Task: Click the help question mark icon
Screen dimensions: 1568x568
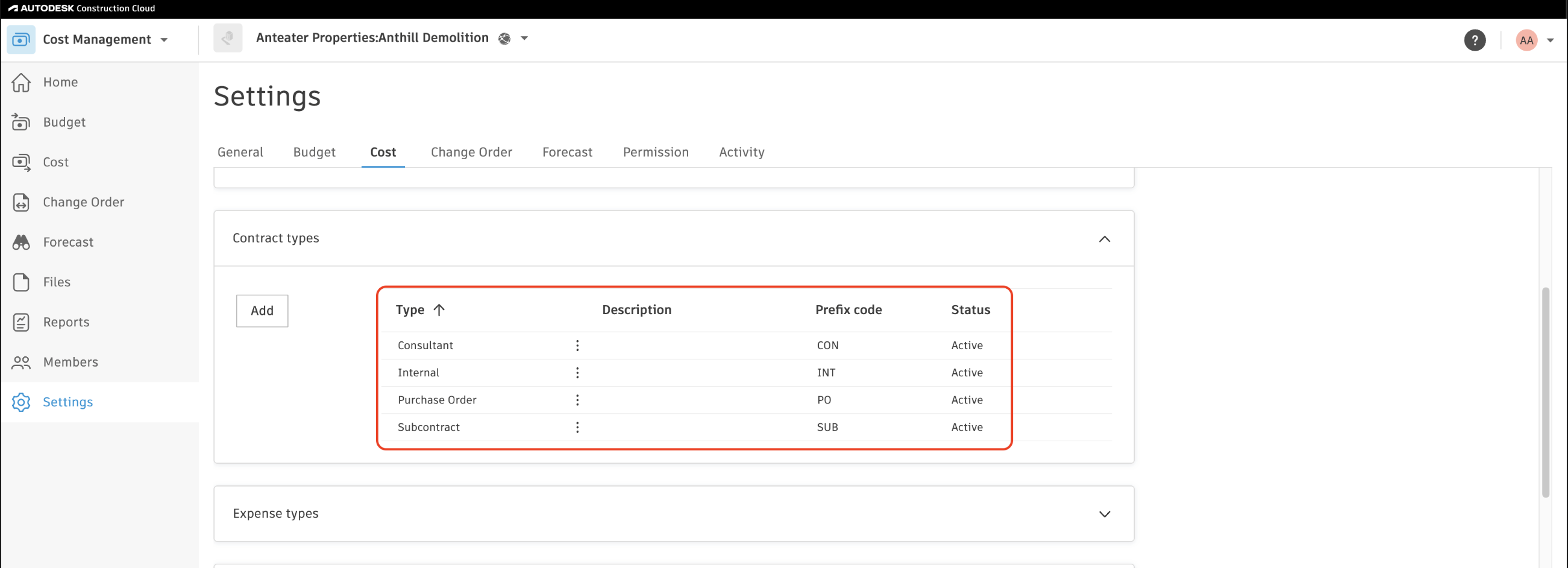Action: [1474, 40]
